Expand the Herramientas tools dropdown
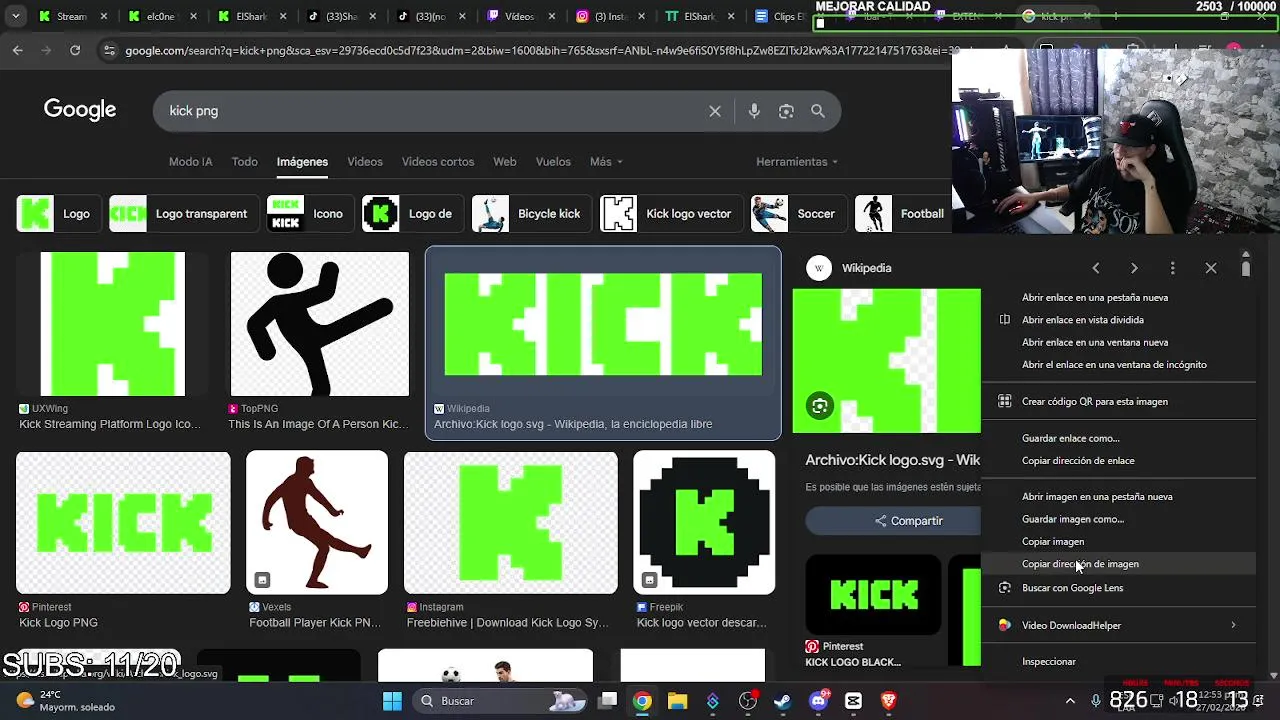 pos(797,162)
